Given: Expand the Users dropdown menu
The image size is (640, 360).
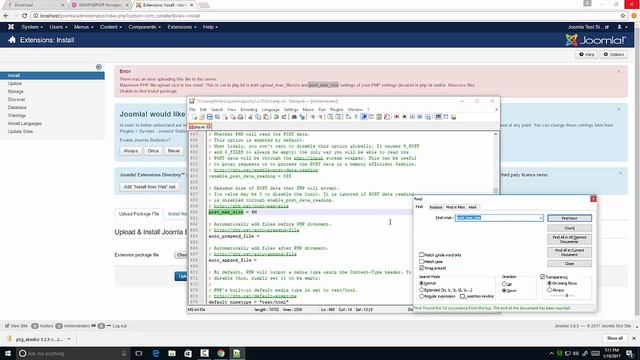Looking at the screenshot, I should (59, 27).
